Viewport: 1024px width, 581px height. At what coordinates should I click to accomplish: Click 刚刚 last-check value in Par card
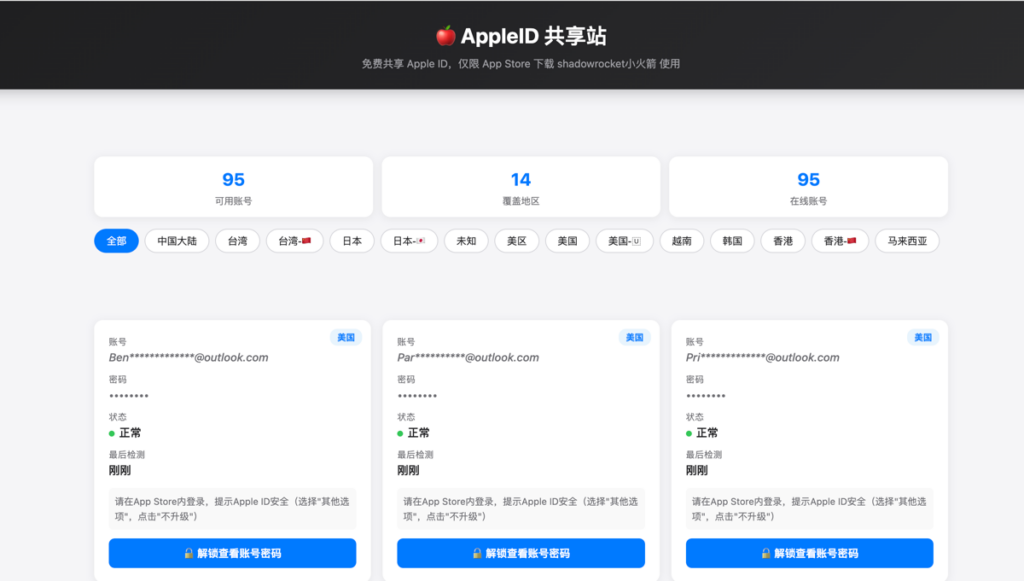409,470
